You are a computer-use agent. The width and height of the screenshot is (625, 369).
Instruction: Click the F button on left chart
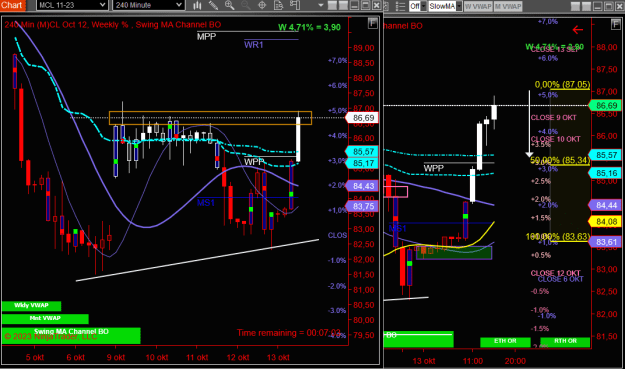coord(372,24)
